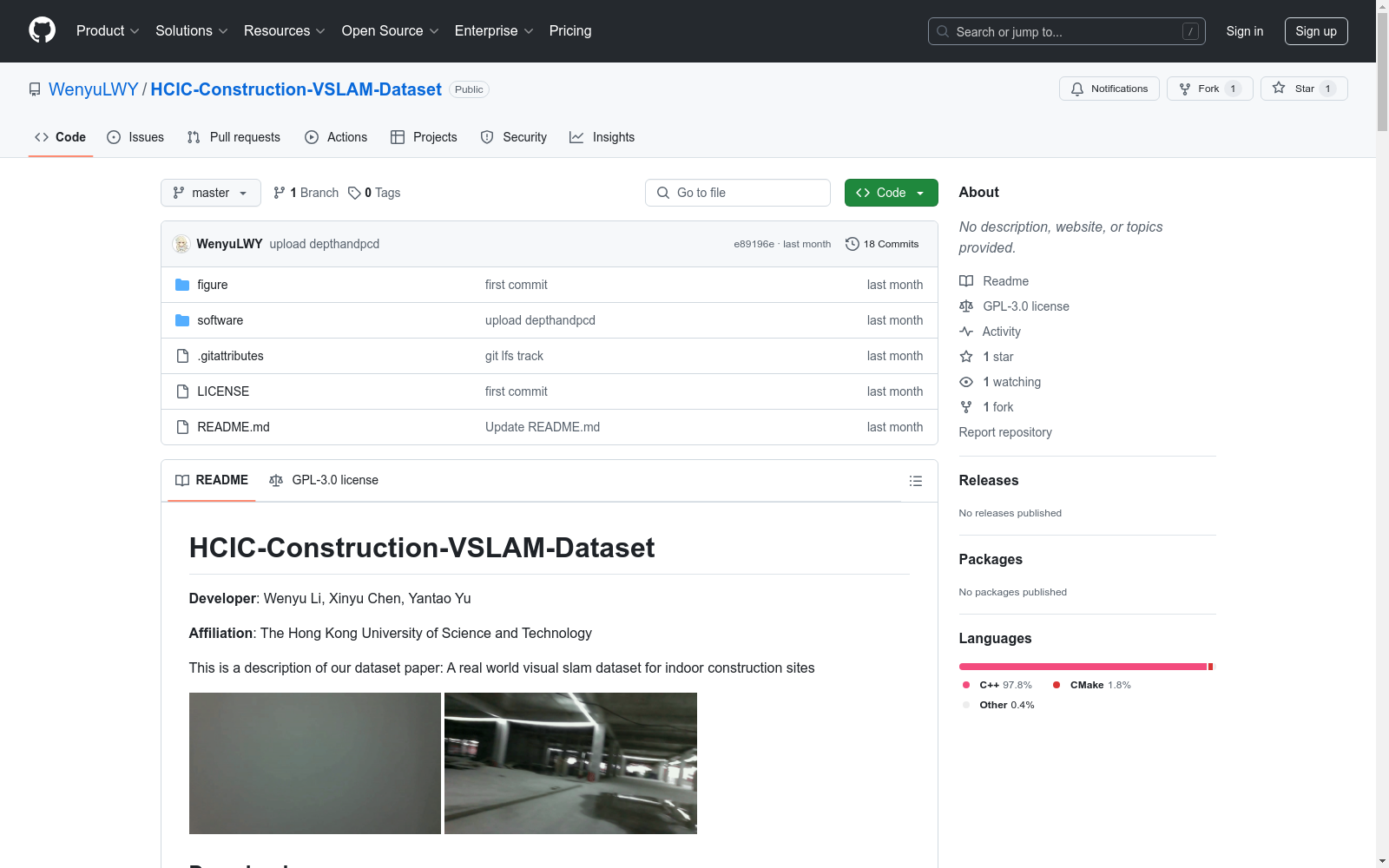1389x868 pixels.
Task: Focus the Search or jump to field
Action: (x=1067, y=31)
